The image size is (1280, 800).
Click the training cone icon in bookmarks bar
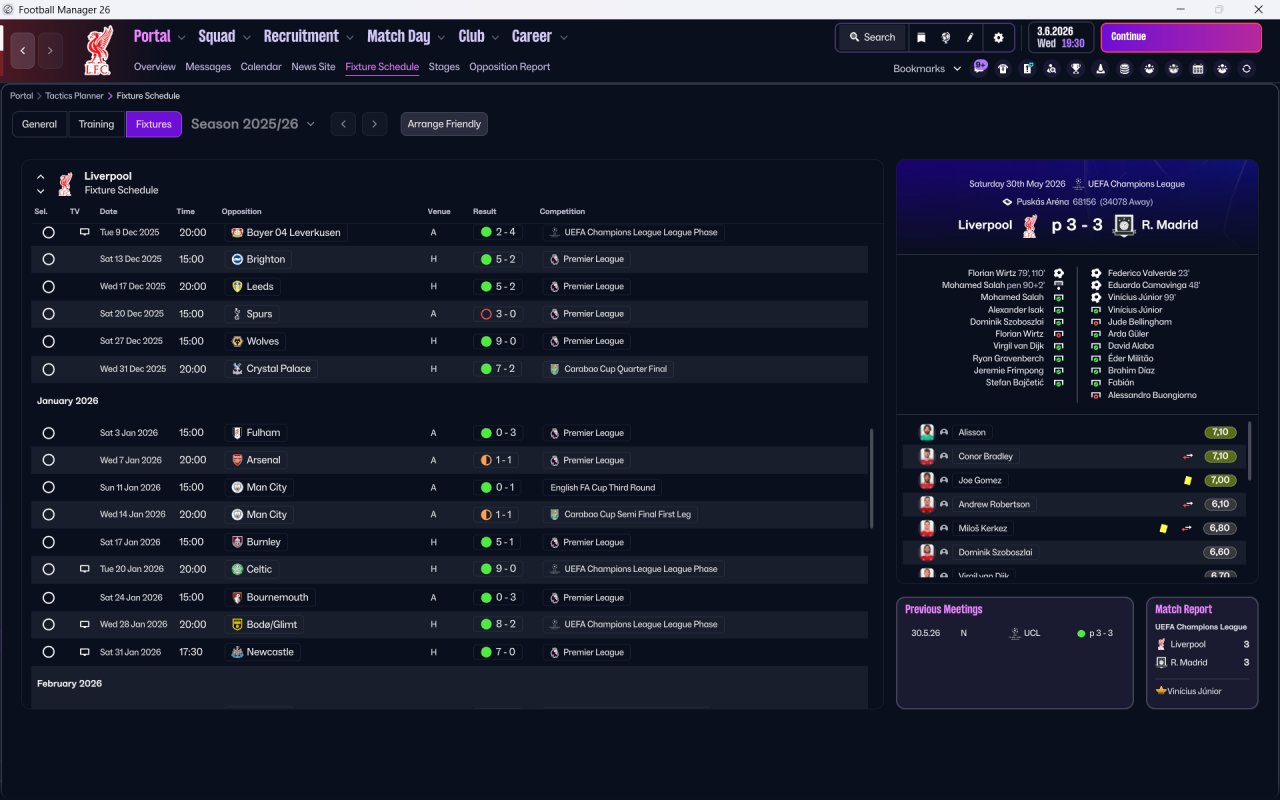1100,69
